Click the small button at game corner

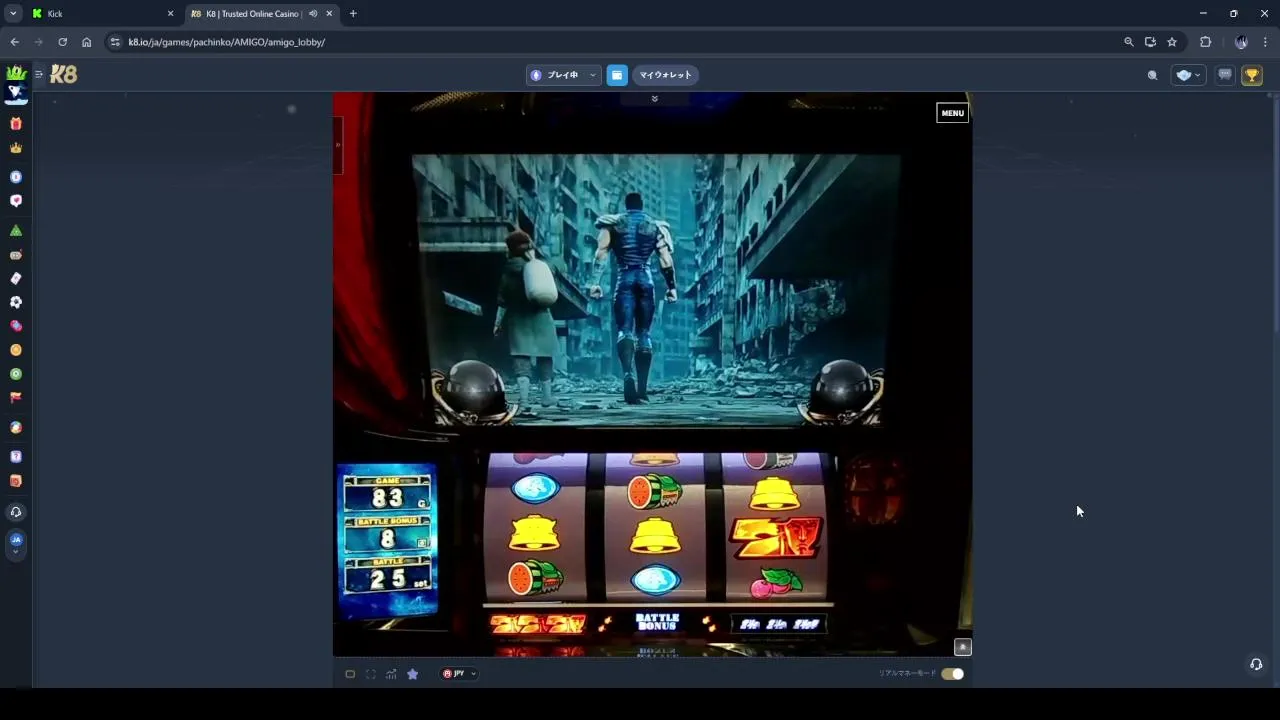coord(962,647)
